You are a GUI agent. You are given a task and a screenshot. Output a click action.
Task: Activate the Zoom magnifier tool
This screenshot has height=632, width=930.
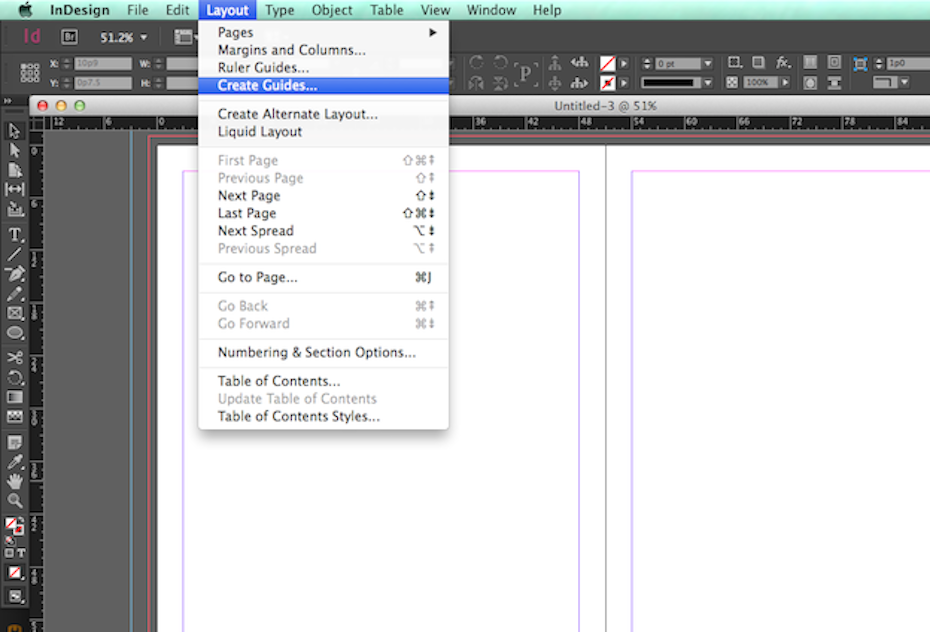click(x=15, y=500)
